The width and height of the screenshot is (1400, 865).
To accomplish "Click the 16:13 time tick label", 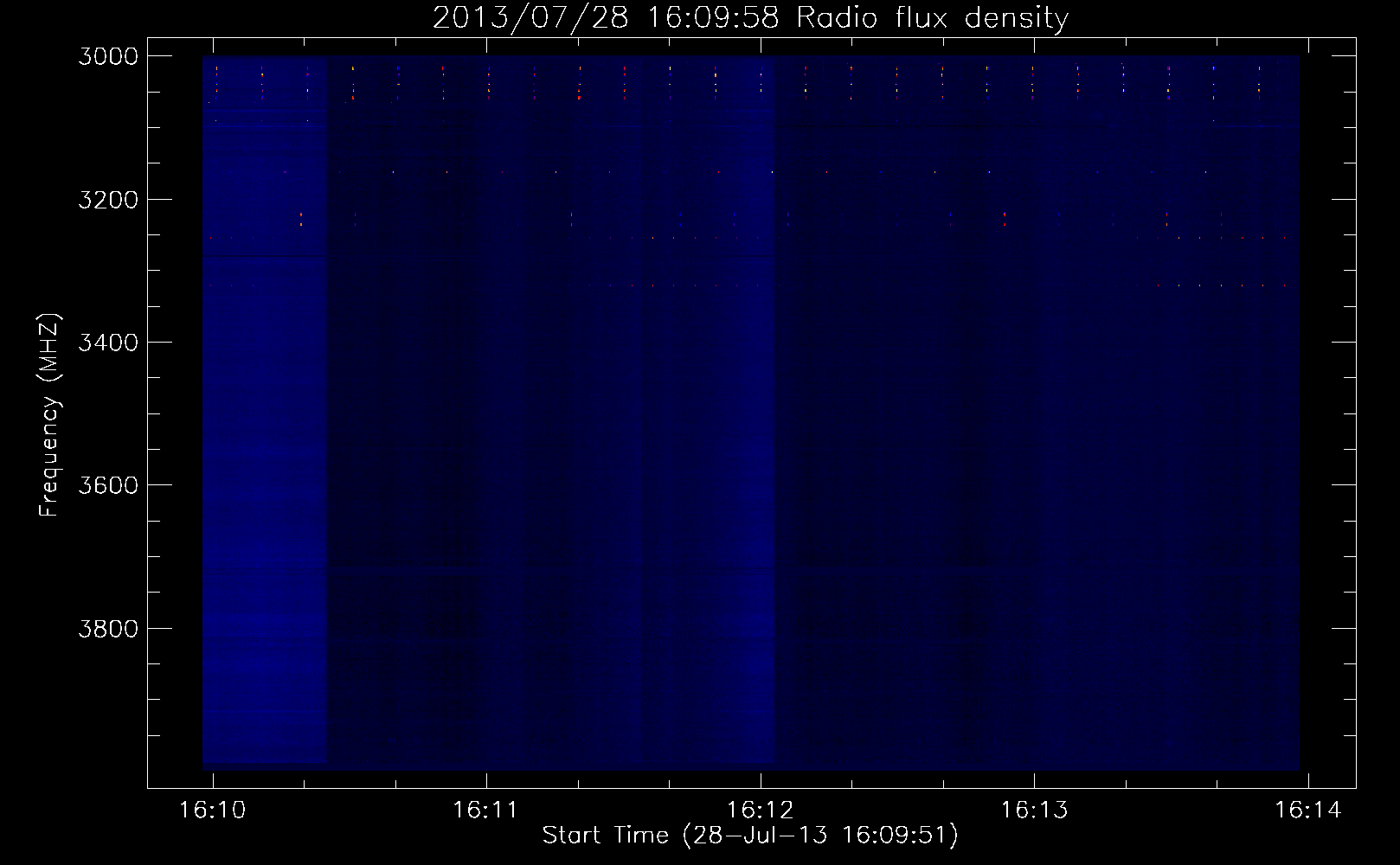I will click(1034, 810).
